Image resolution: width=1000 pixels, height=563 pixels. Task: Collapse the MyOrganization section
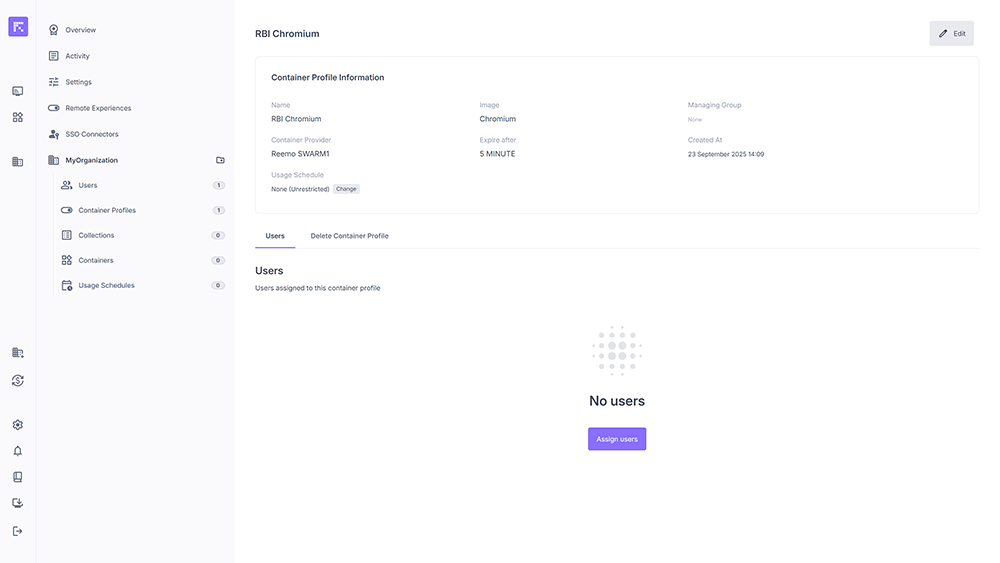click(91, 160)
